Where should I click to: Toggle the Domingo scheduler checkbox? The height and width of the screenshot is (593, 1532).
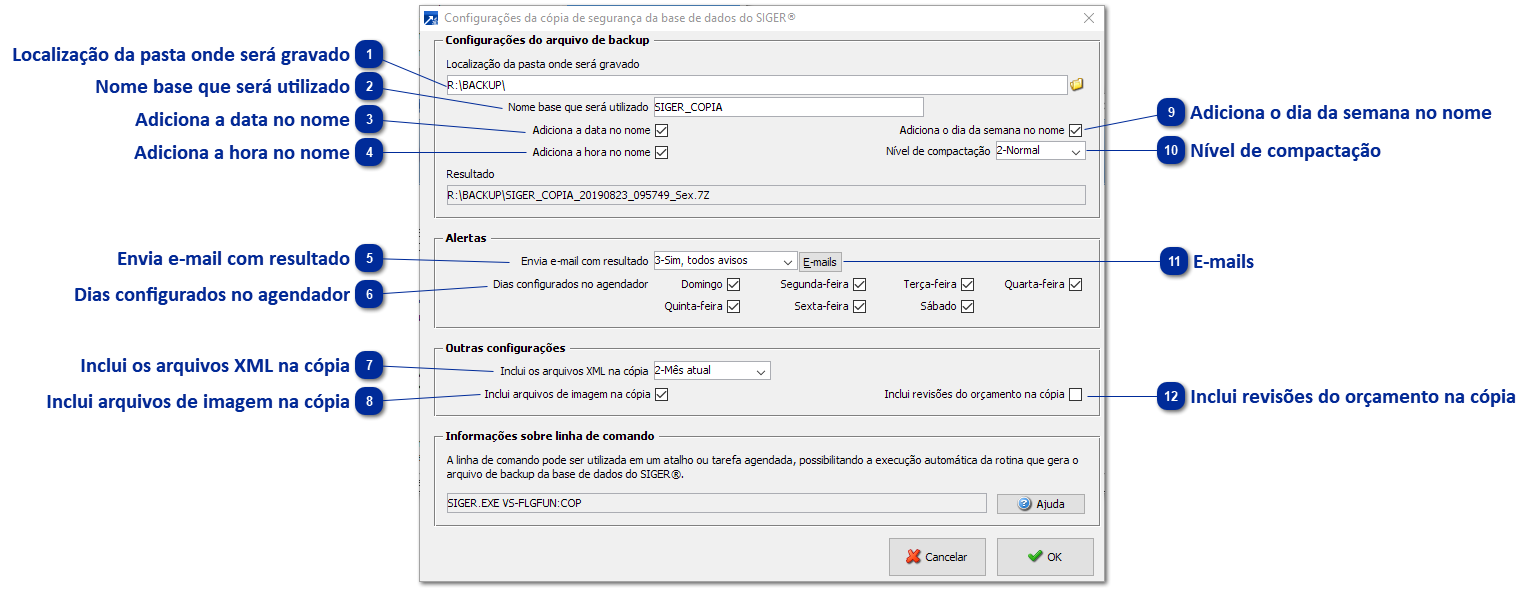(735, 284)
